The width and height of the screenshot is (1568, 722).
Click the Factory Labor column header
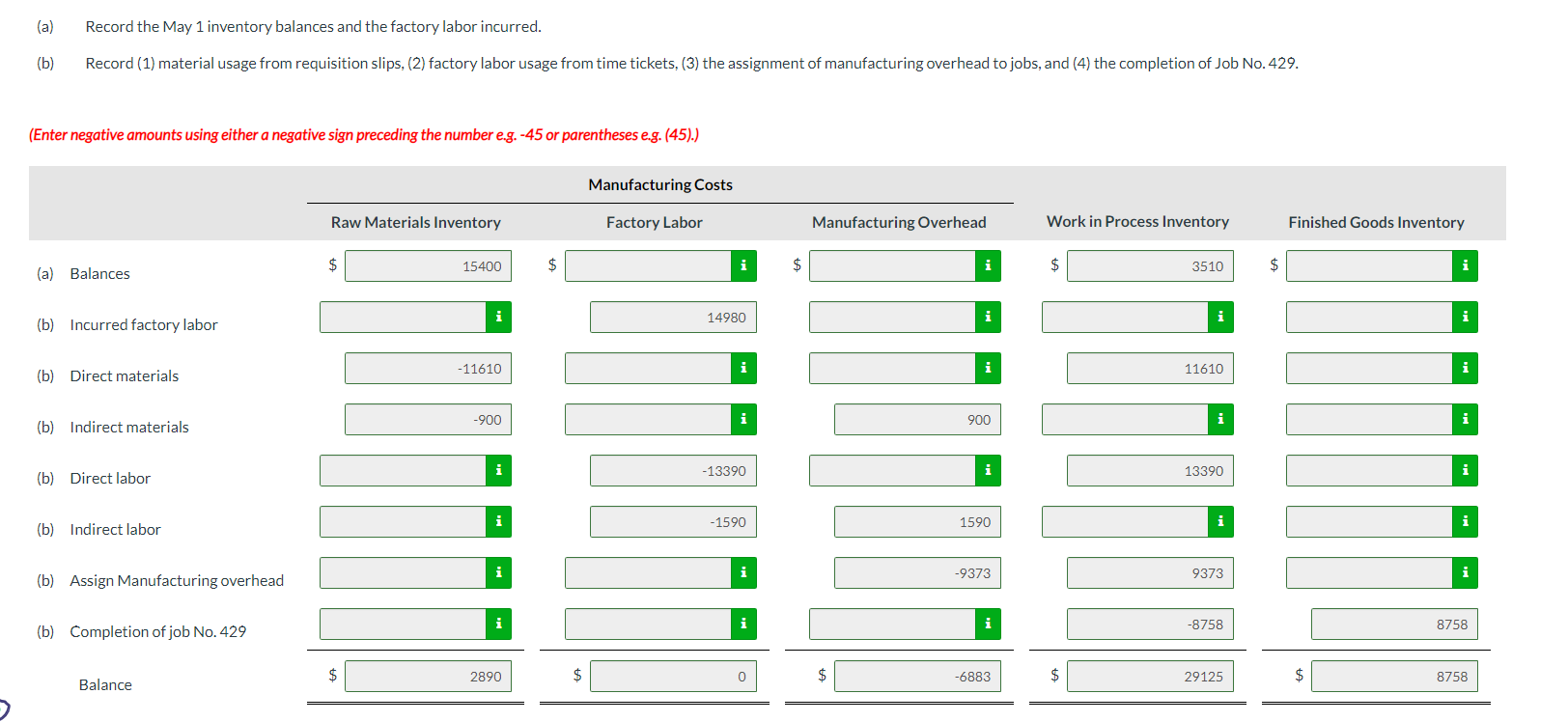tap(655, 222)
